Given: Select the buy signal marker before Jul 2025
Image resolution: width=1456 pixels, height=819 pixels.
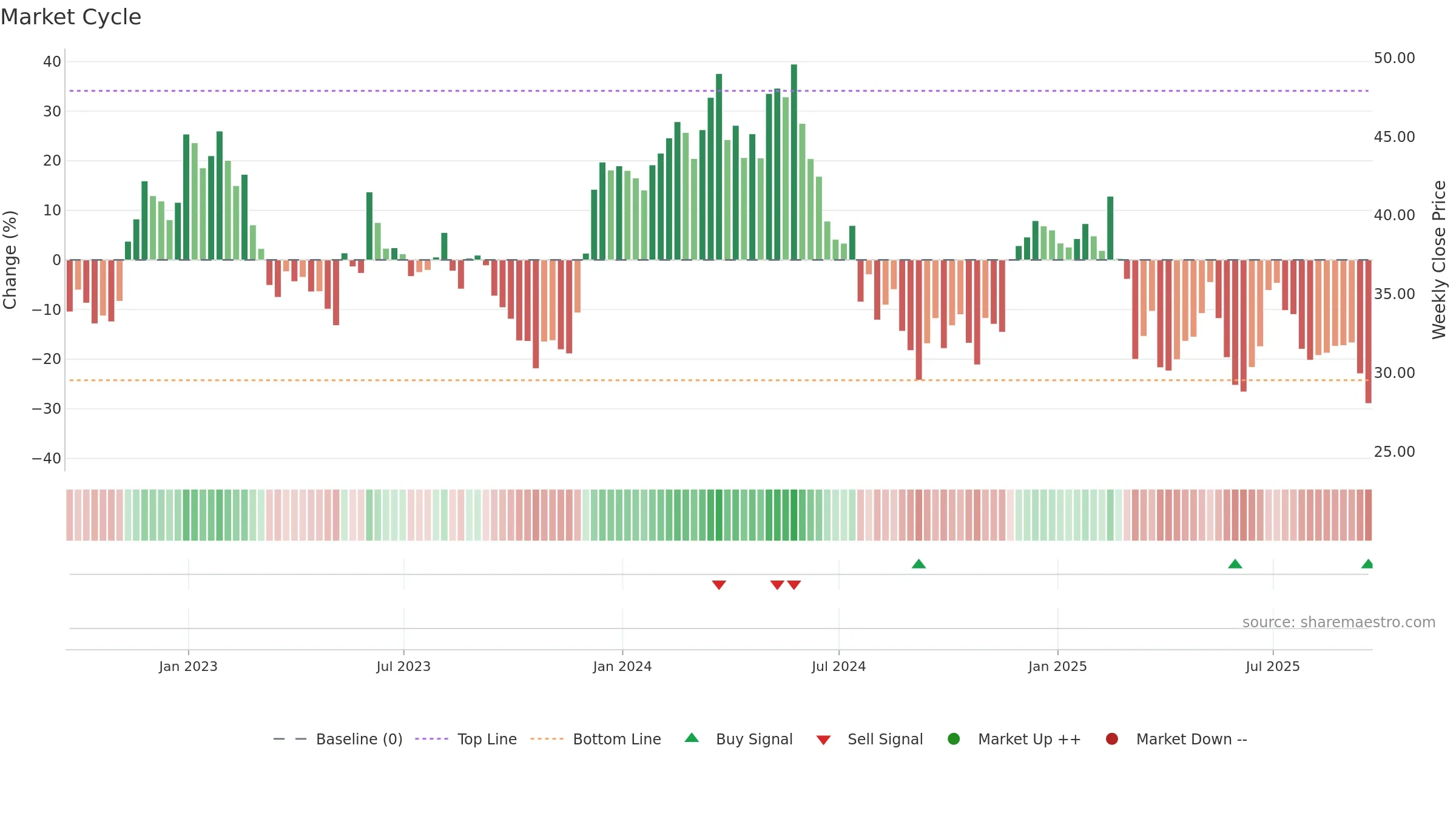Looking at the screenshot, I should coord(1235,564).
